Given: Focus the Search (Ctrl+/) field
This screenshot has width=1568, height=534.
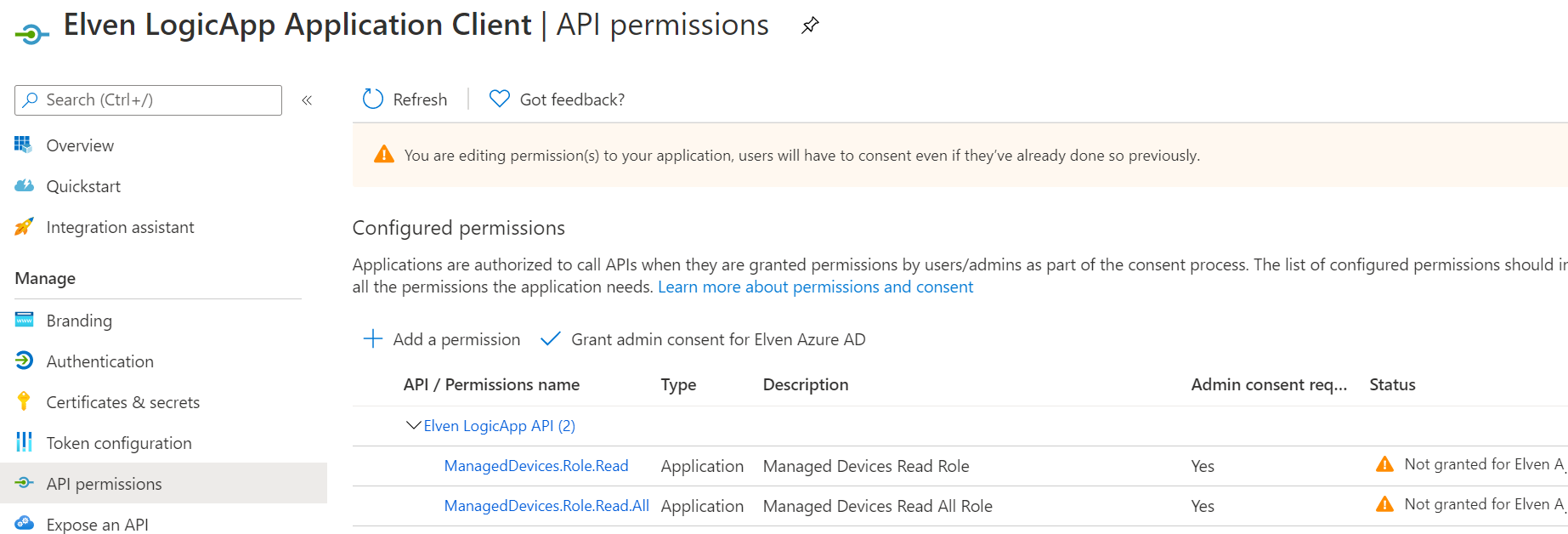Looking at the screenshot, I should click(x=148, y=100).
